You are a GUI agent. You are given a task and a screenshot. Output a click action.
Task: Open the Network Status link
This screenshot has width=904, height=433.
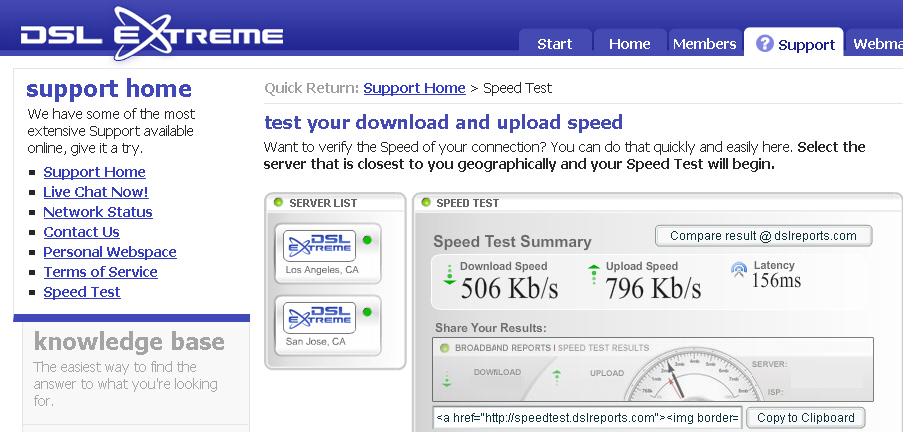(x=98, y=212)
